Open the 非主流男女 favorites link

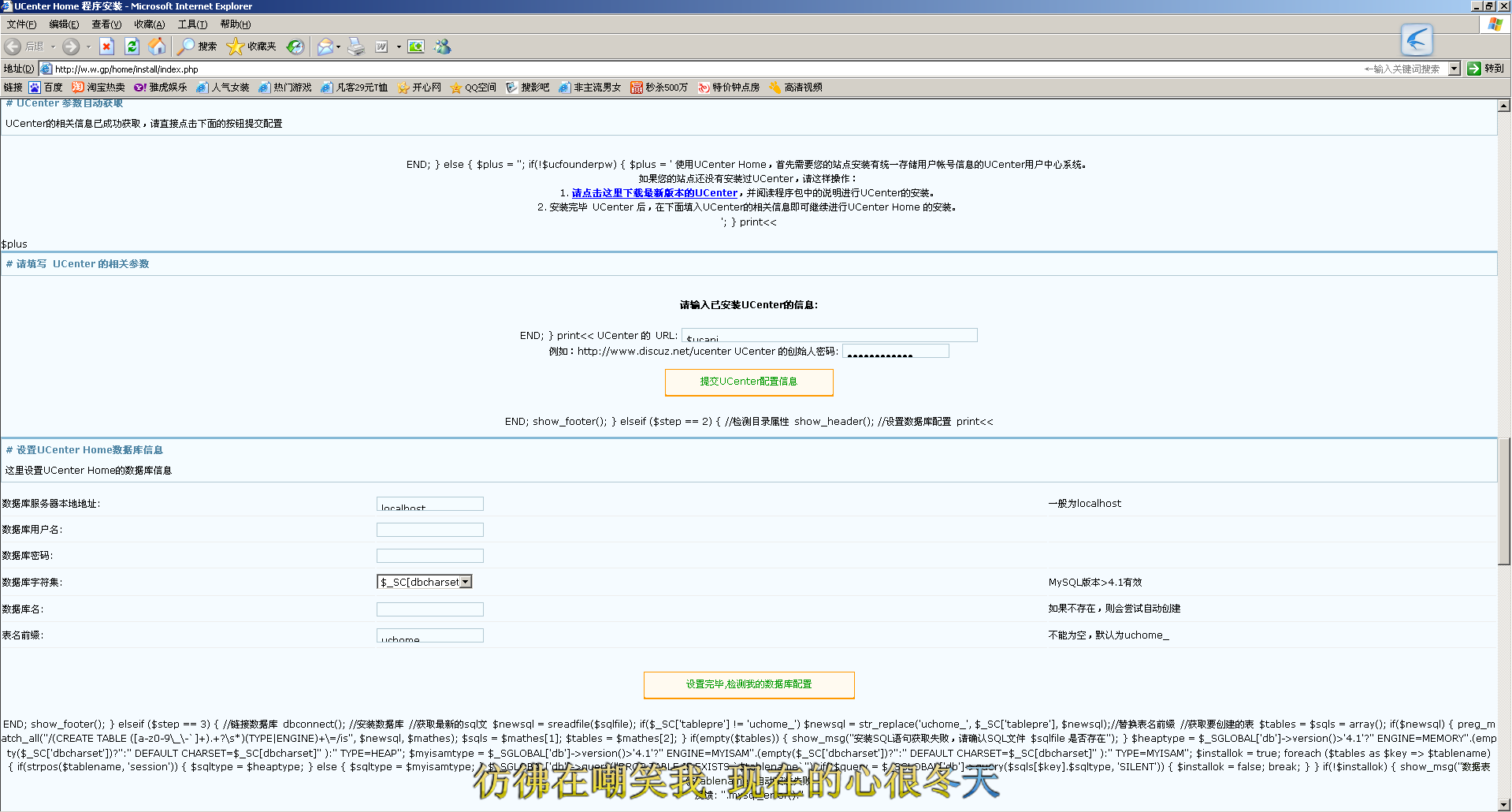click(590, 88)
